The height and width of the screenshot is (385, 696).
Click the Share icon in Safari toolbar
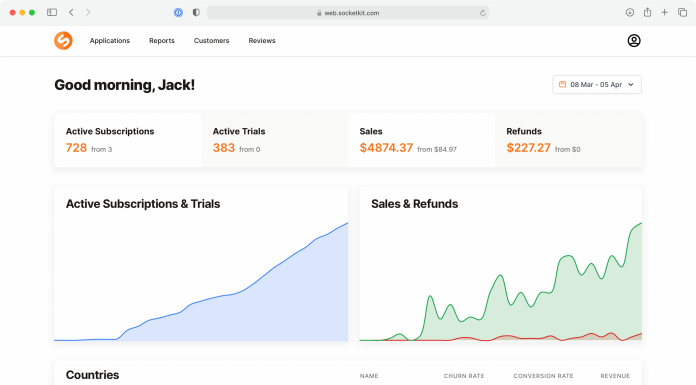click(648, 12)
